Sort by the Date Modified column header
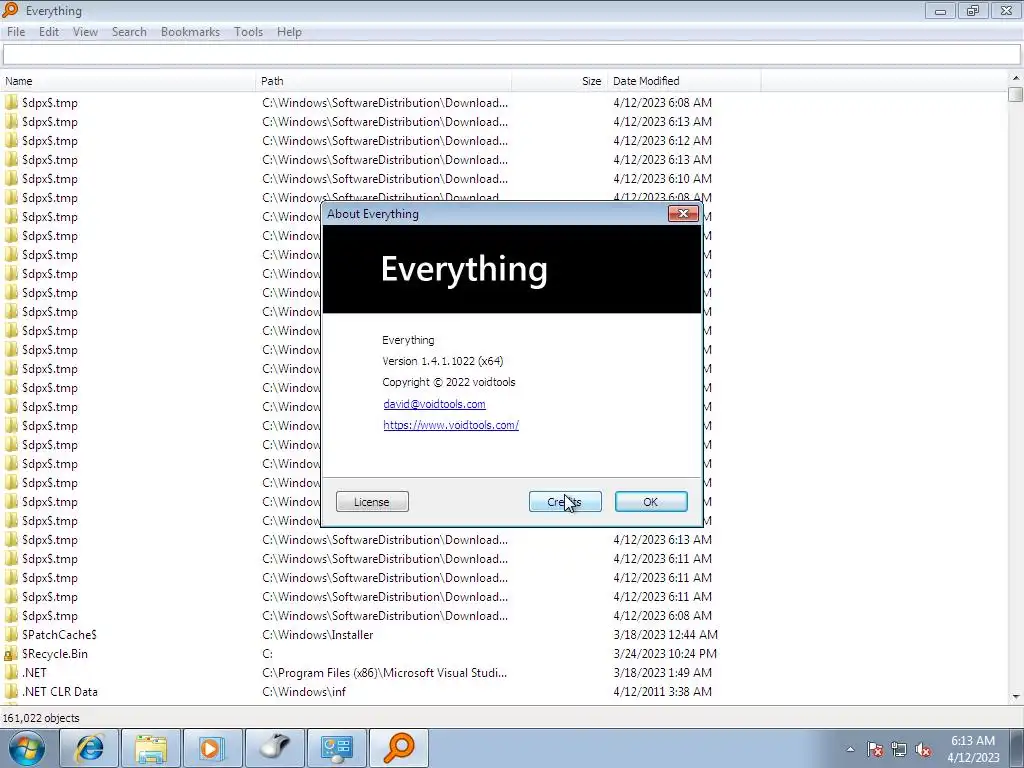The width and height of the screenshot is (1024, 768). pyautogui.click(x=684, y=81)
